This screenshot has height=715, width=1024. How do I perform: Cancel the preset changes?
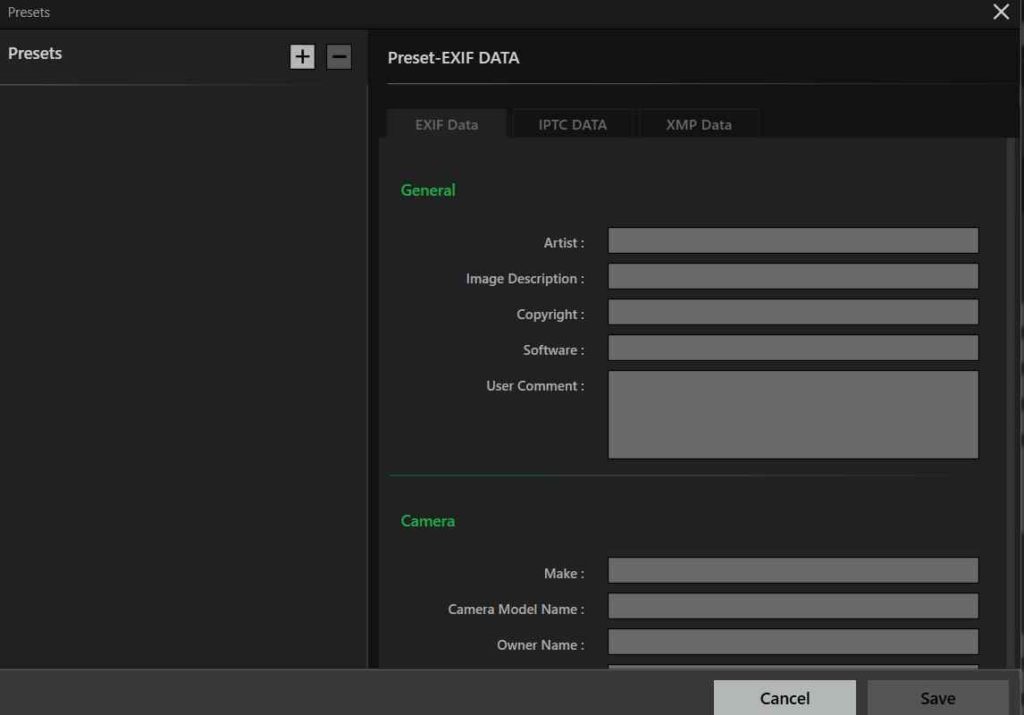(x=784, y=698)
